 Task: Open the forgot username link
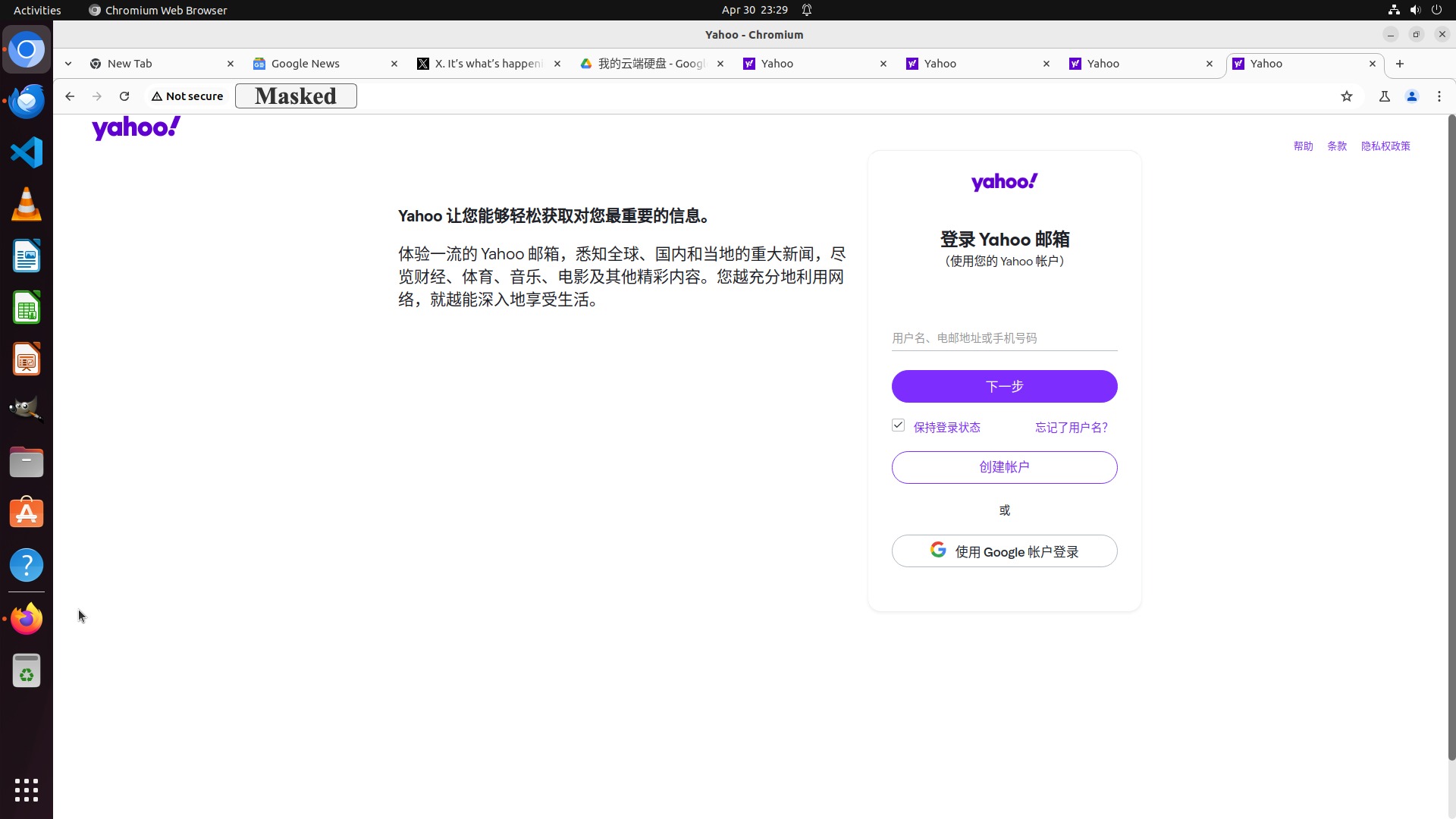coord(1072,428)
